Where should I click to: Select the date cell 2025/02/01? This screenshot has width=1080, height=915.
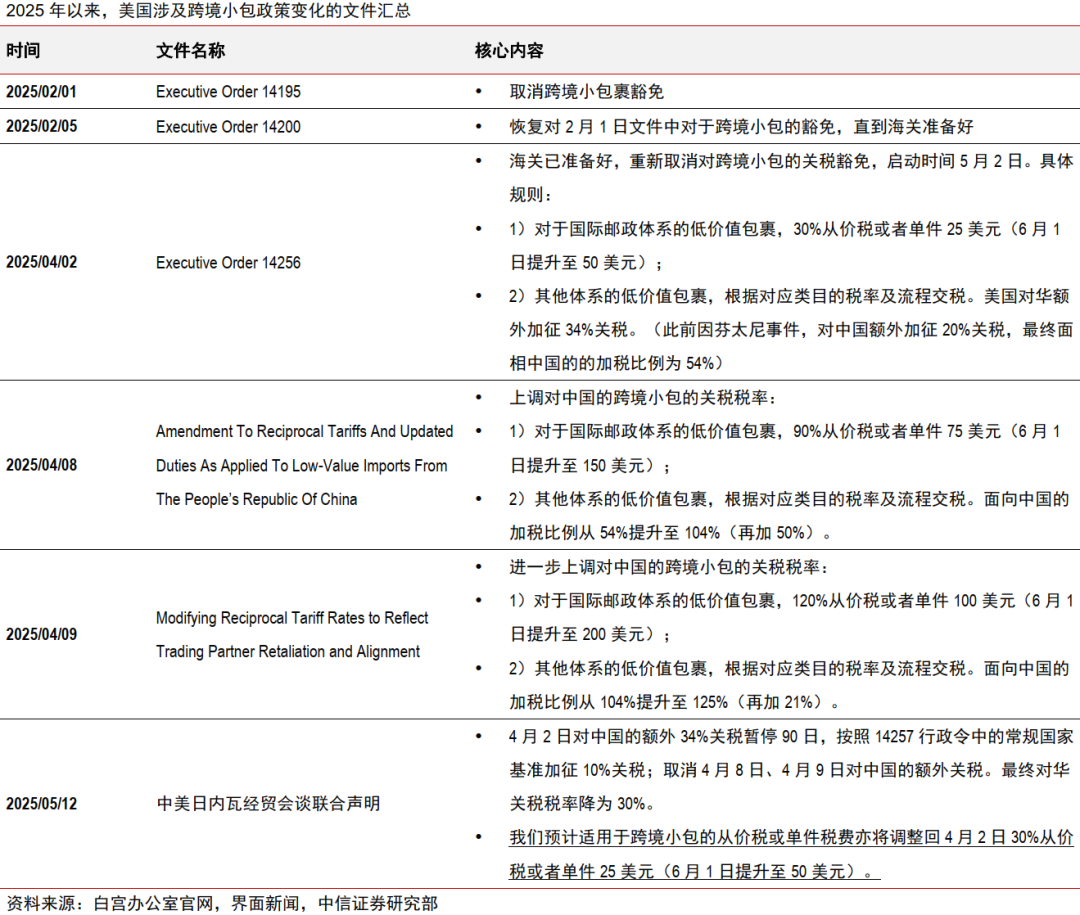coord(41,92)
